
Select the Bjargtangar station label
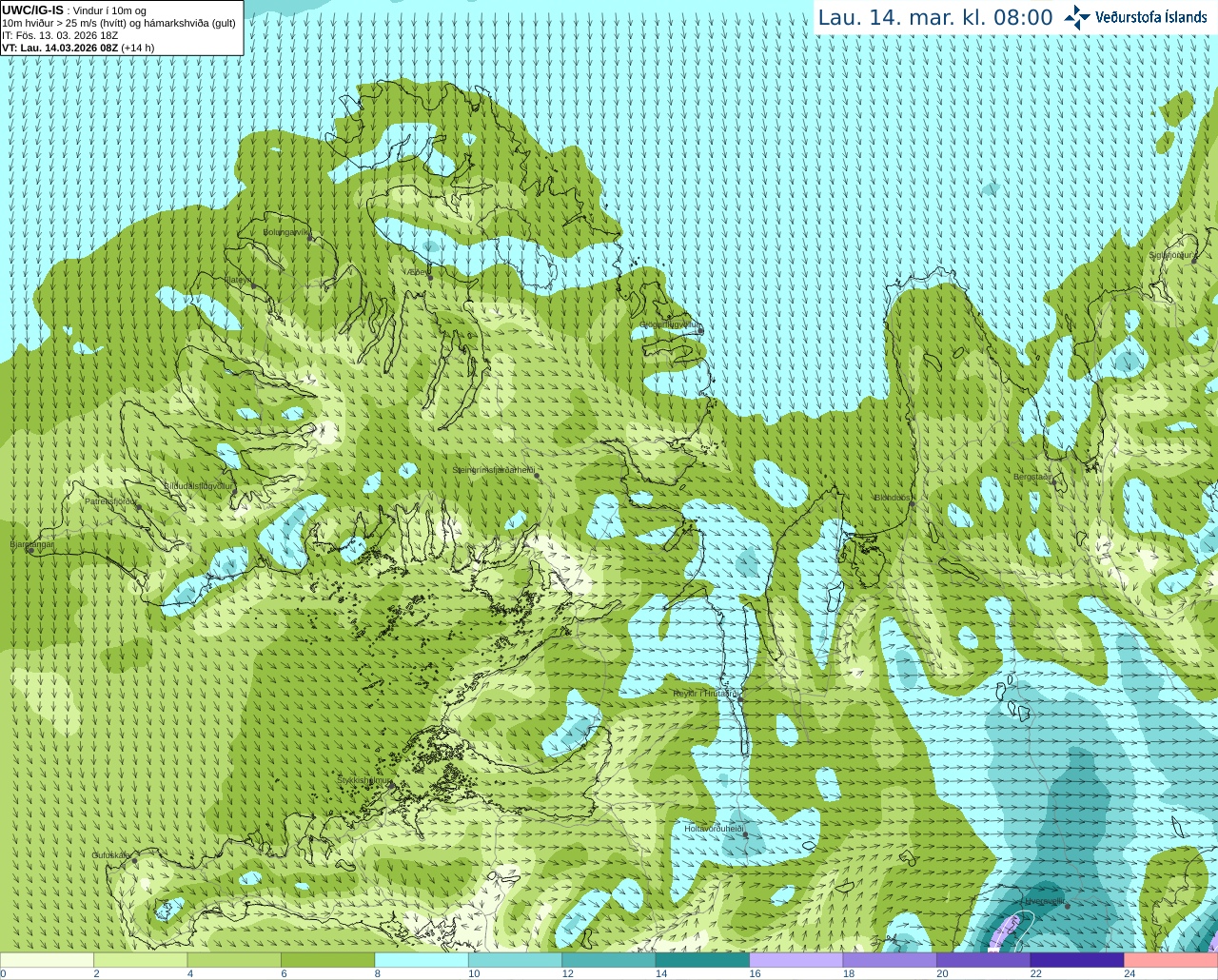(x=31, y=544)
